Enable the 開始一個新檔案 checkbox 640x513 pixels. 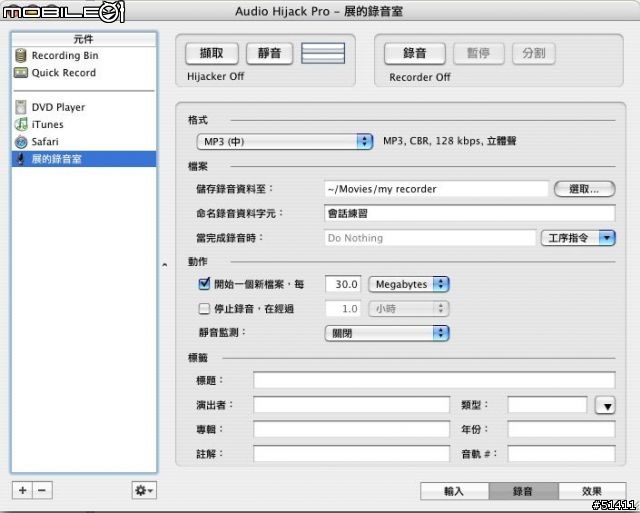(204, 284)
